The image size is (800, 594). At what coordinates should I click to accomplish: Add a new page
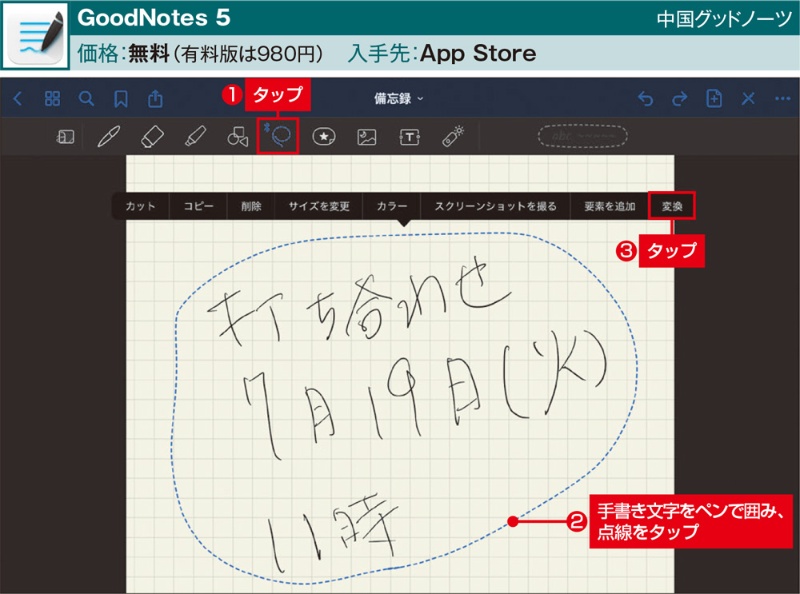point(714,98)
